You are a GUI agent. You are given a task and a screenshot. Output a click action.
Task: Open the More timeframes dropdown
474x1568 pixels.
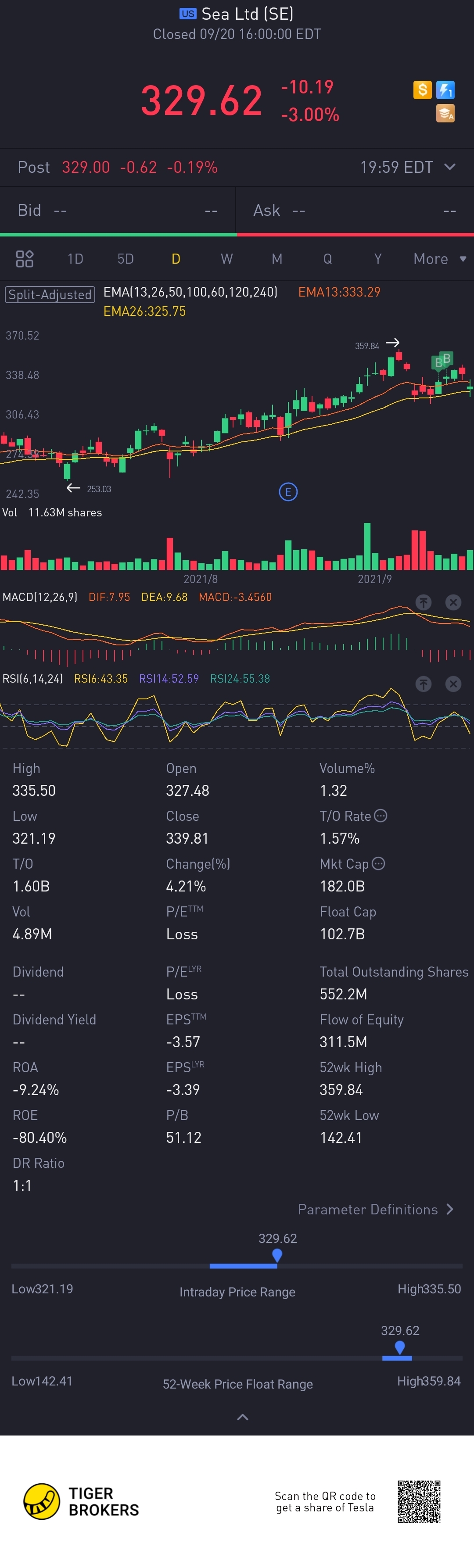(440, 259)
